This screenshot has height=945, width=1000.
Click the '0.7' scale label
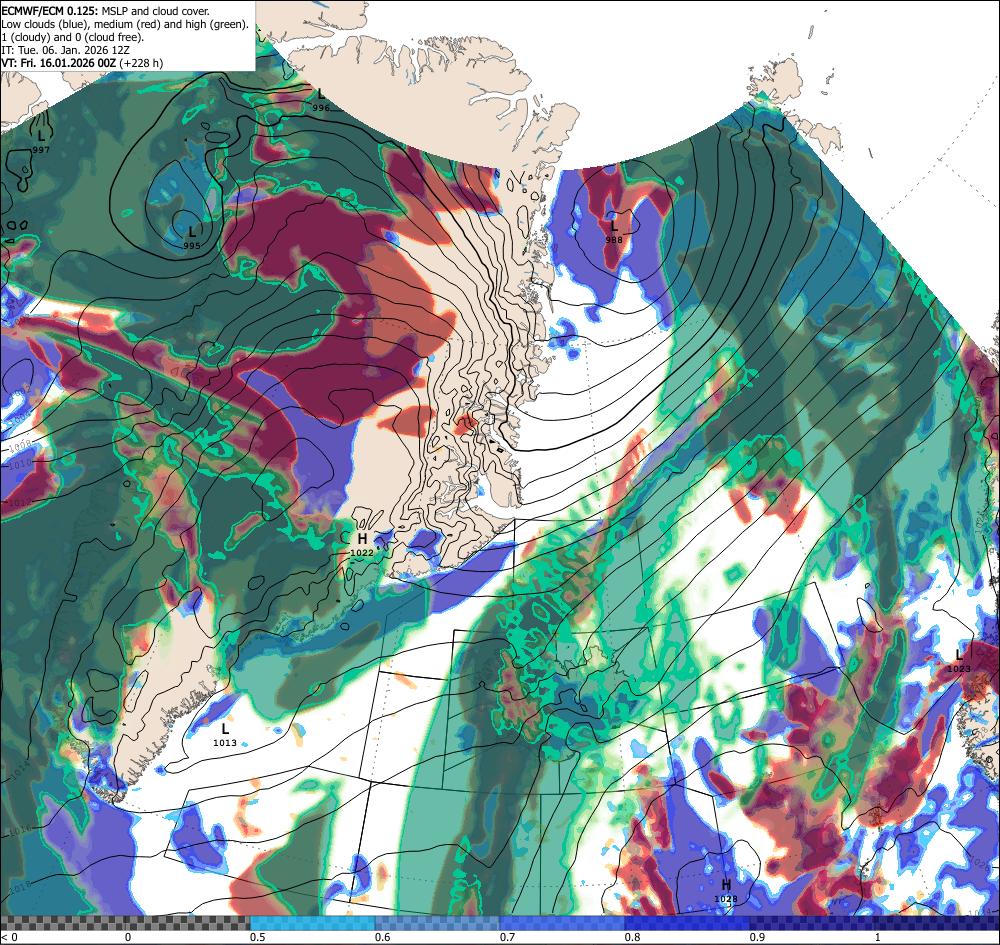(x=507, y=937)
